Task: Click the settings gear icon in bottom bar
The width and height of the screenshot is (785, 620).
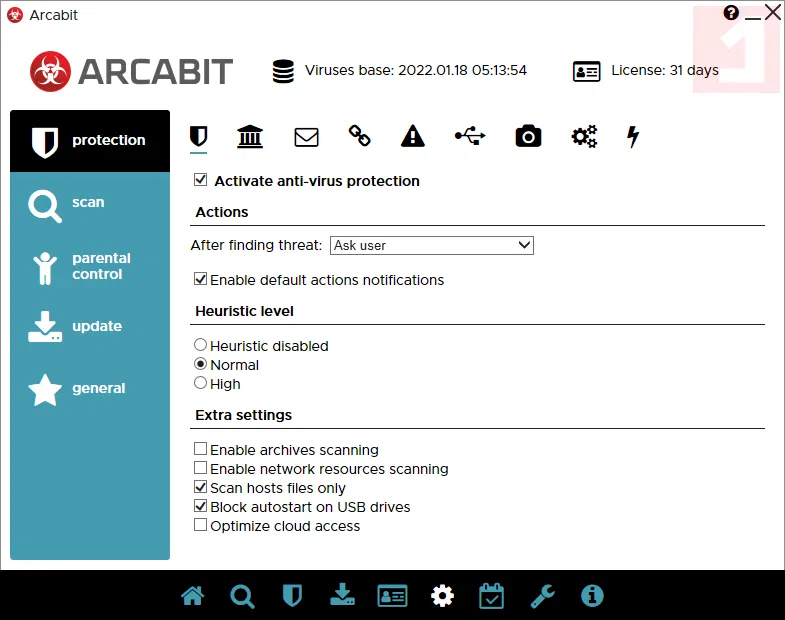Action: pos(443,596)
